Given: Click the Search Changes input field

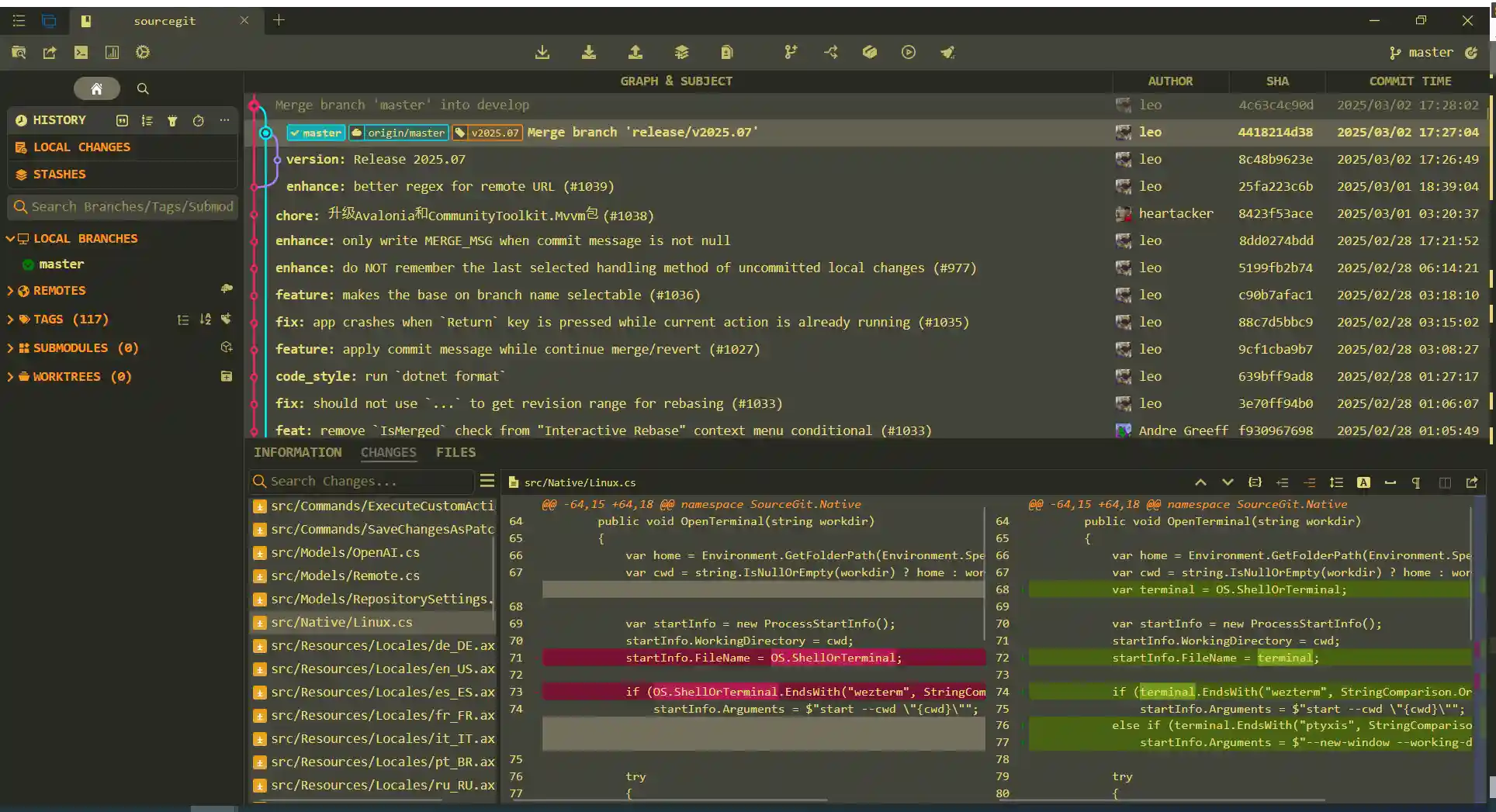Looking at the screenshot, I should 361,481.
